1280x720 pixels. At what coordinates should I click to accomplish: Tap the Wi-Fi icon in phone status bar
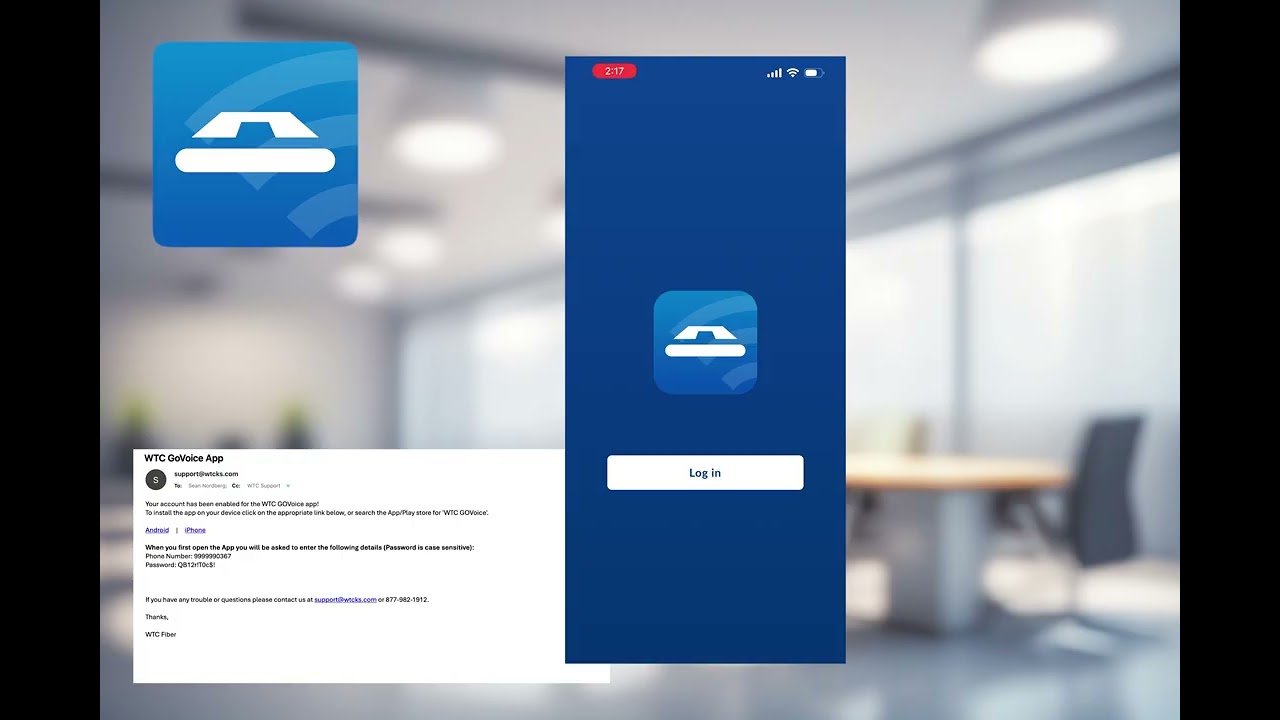(x=793, y=72)
